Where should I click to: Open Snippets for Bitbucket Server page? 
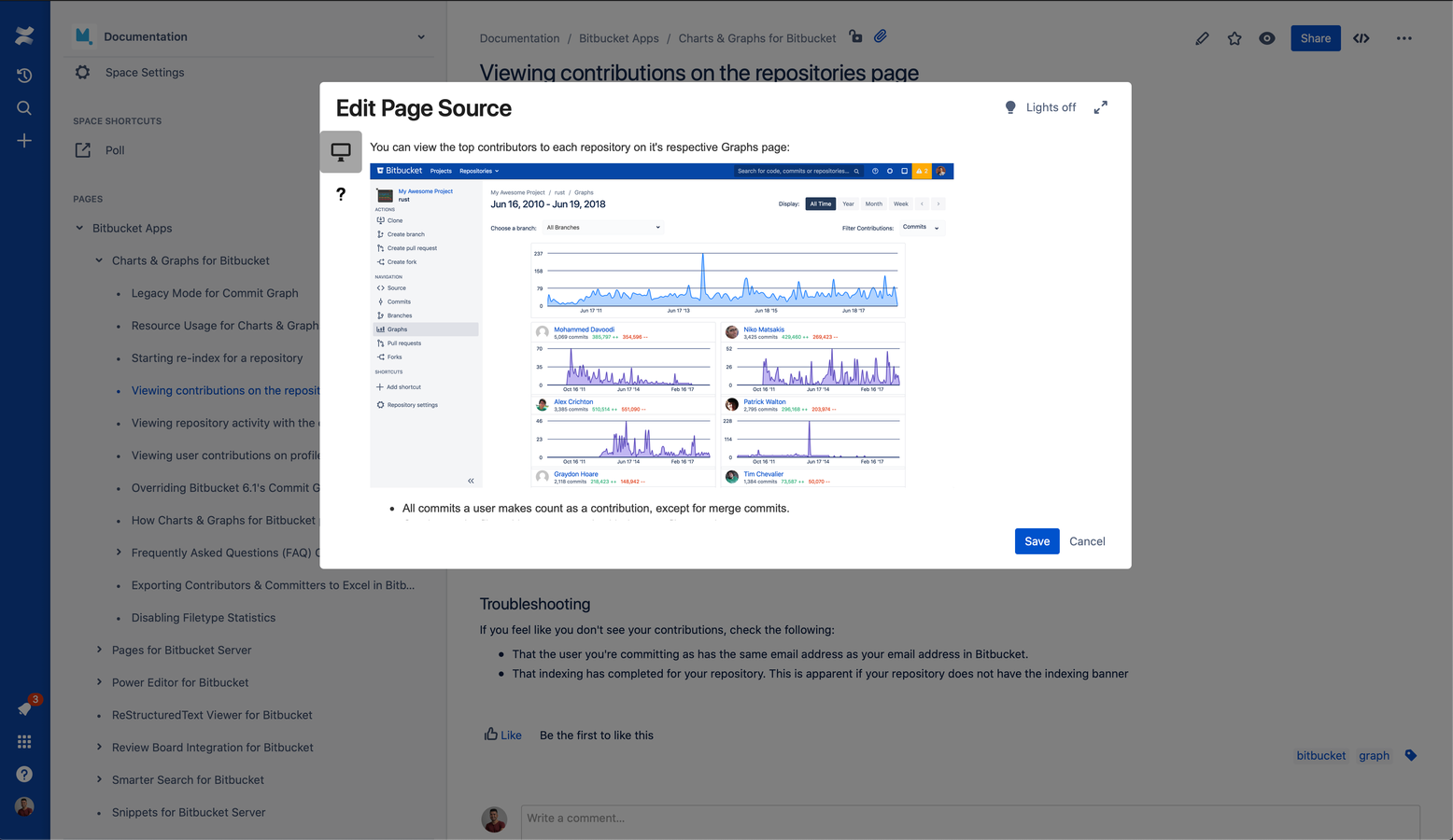189,812
